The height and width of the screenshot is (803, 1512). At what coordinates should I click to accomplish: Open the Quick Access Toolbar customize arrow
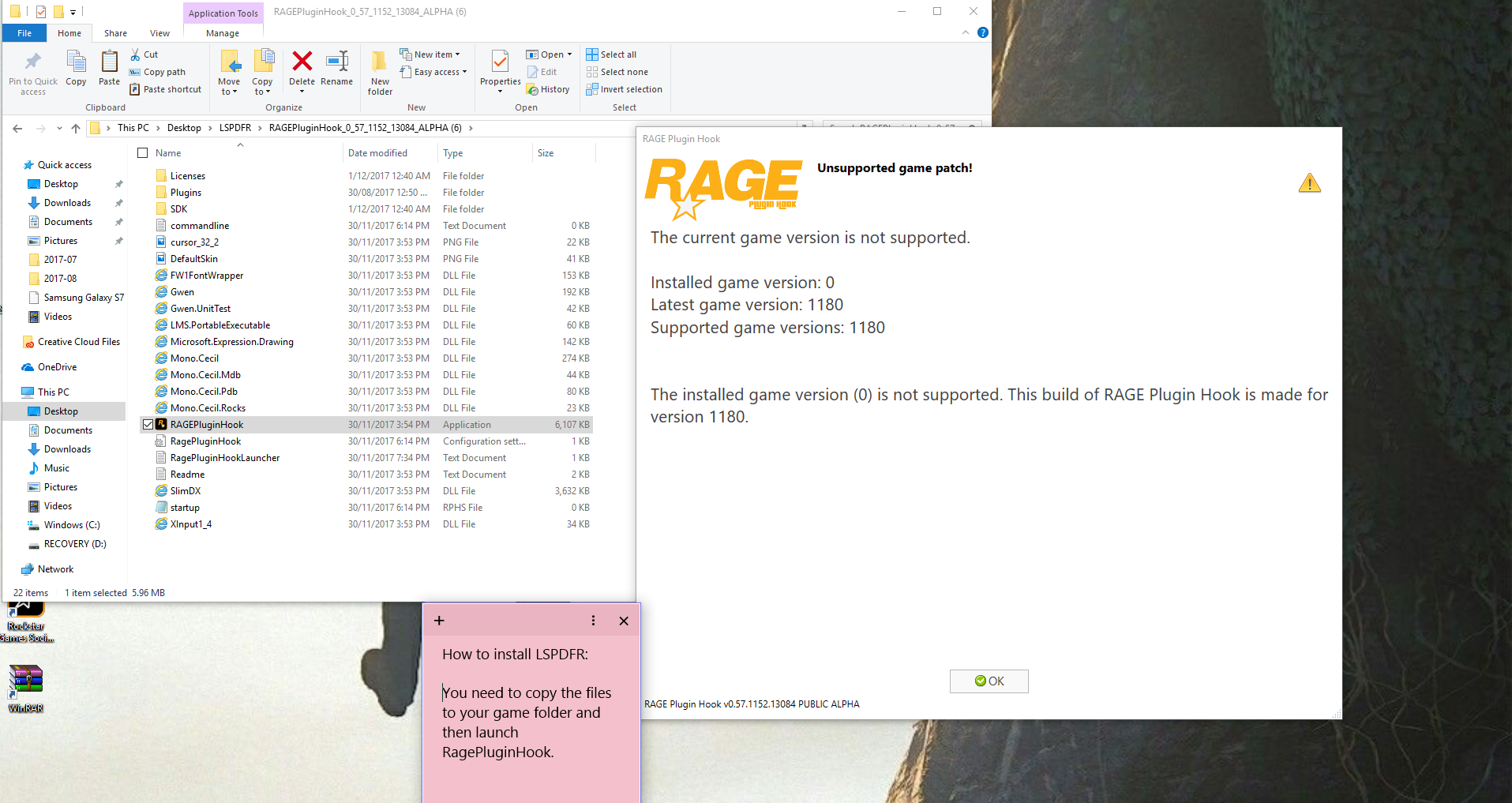tap(73, 12)
